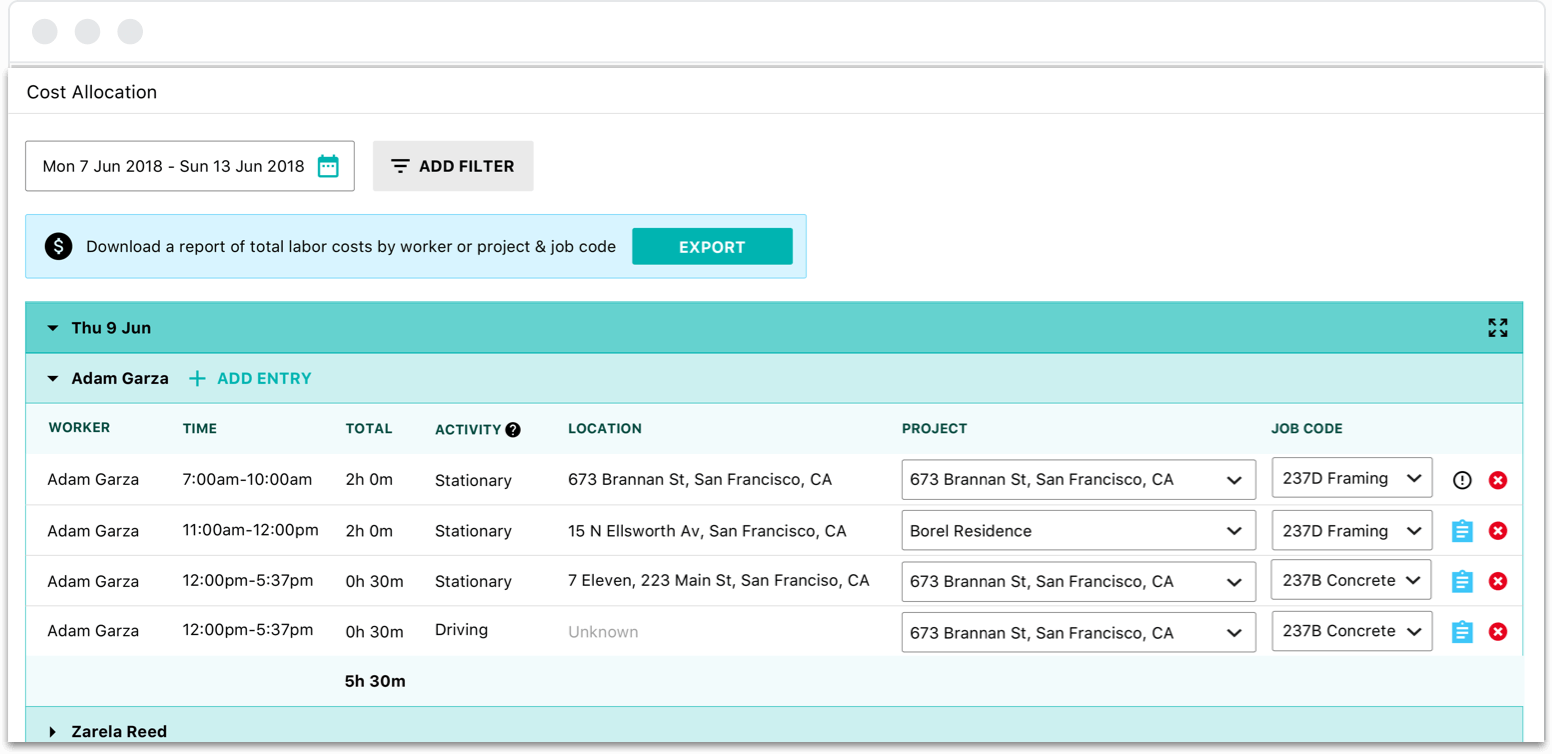This screenshot has width=1552, height=754.
Task: Click the JOB CODE column header
Action: coord(1307,429)
